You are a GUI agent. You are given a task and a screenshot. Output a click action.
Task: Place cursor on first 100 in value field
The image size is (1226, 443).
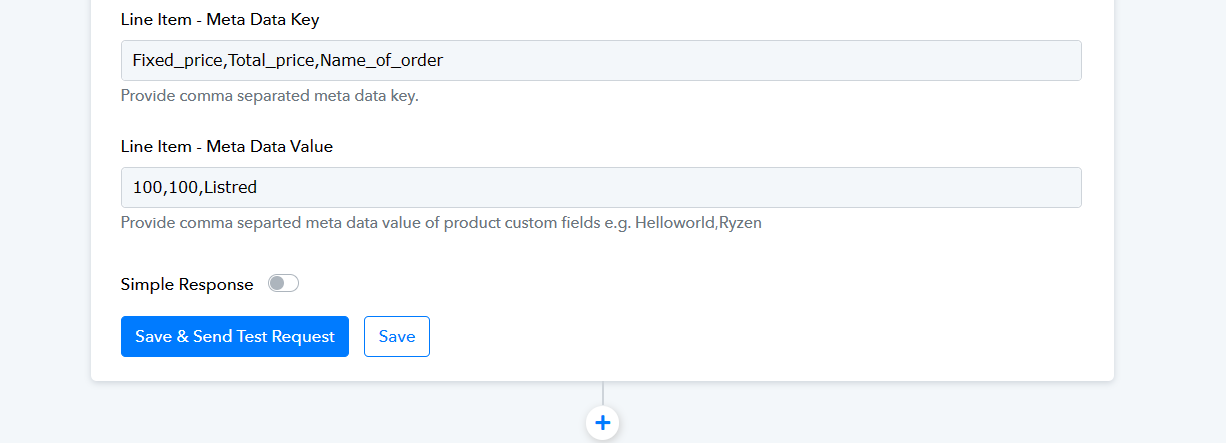click(146, 187)
